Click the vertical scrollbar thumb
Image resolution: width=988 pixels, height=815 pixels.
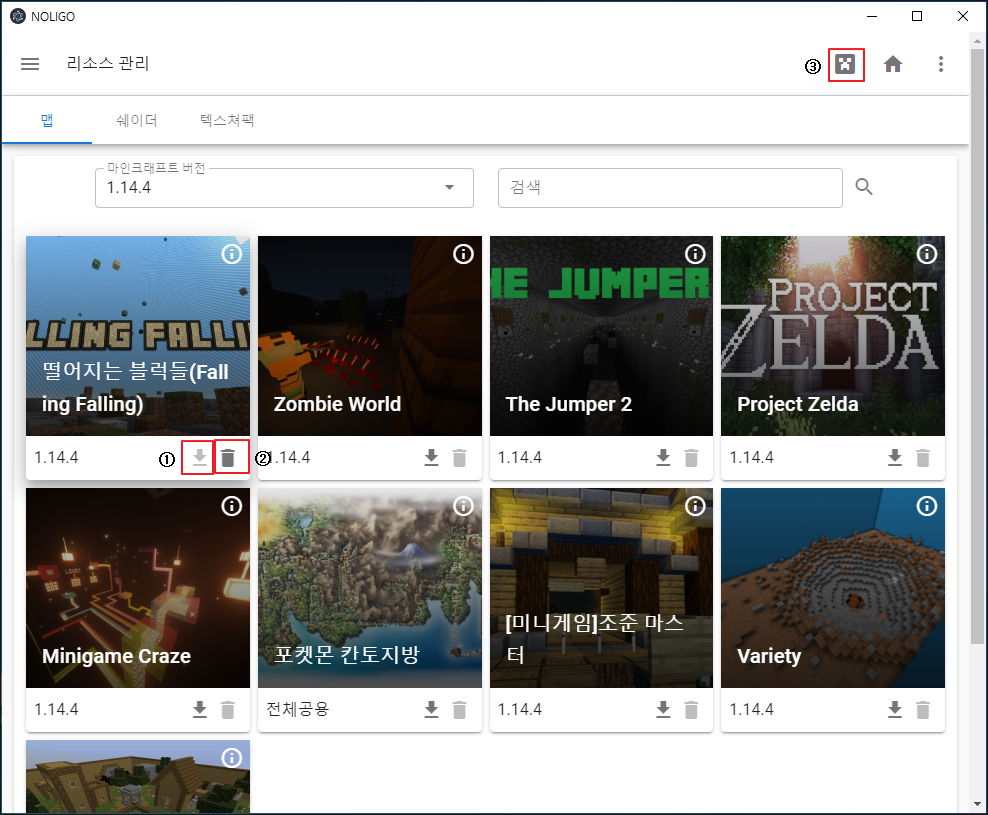[977, 345]
